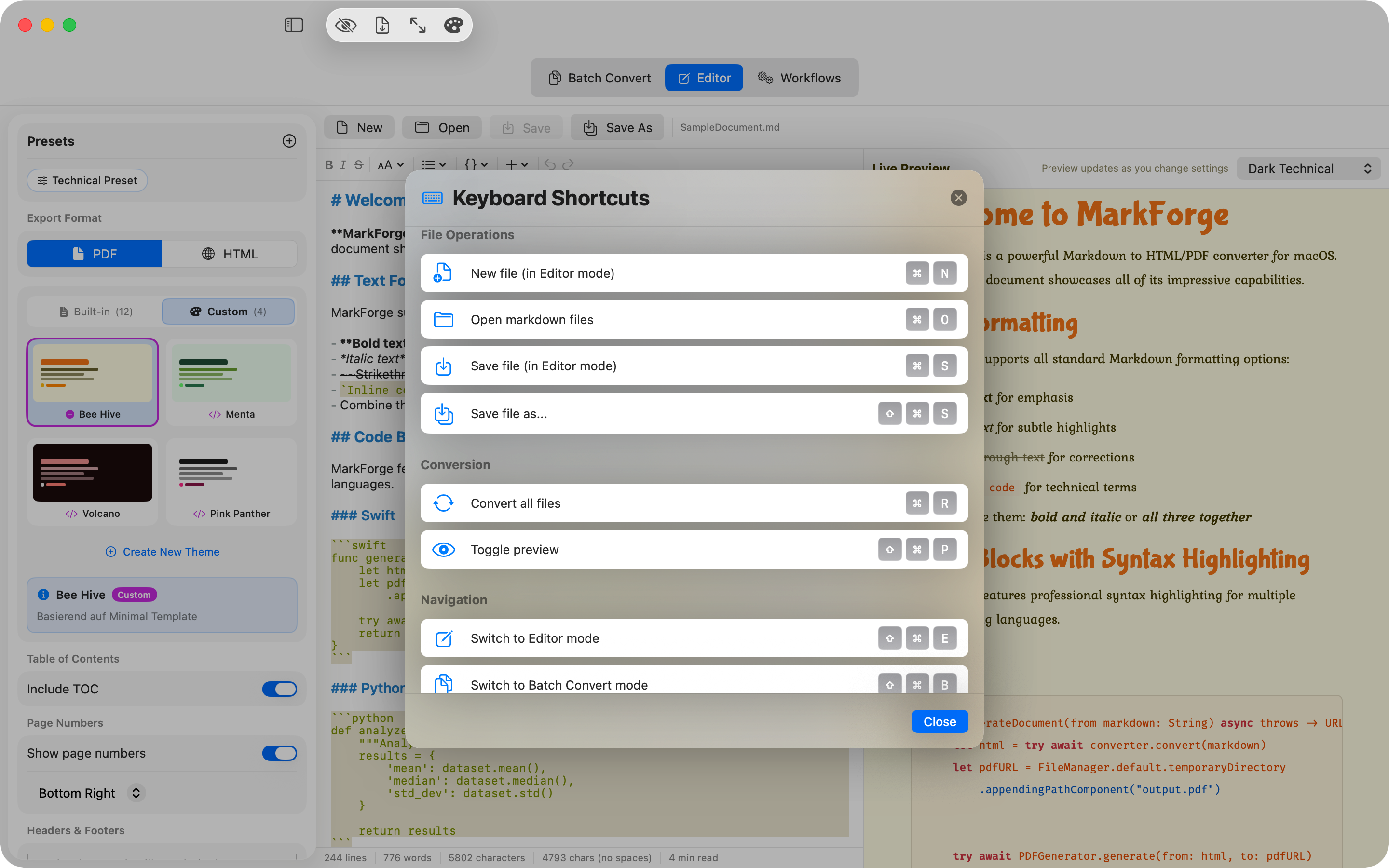
Task: Select the Editor tab
Action: click(704, 78)
